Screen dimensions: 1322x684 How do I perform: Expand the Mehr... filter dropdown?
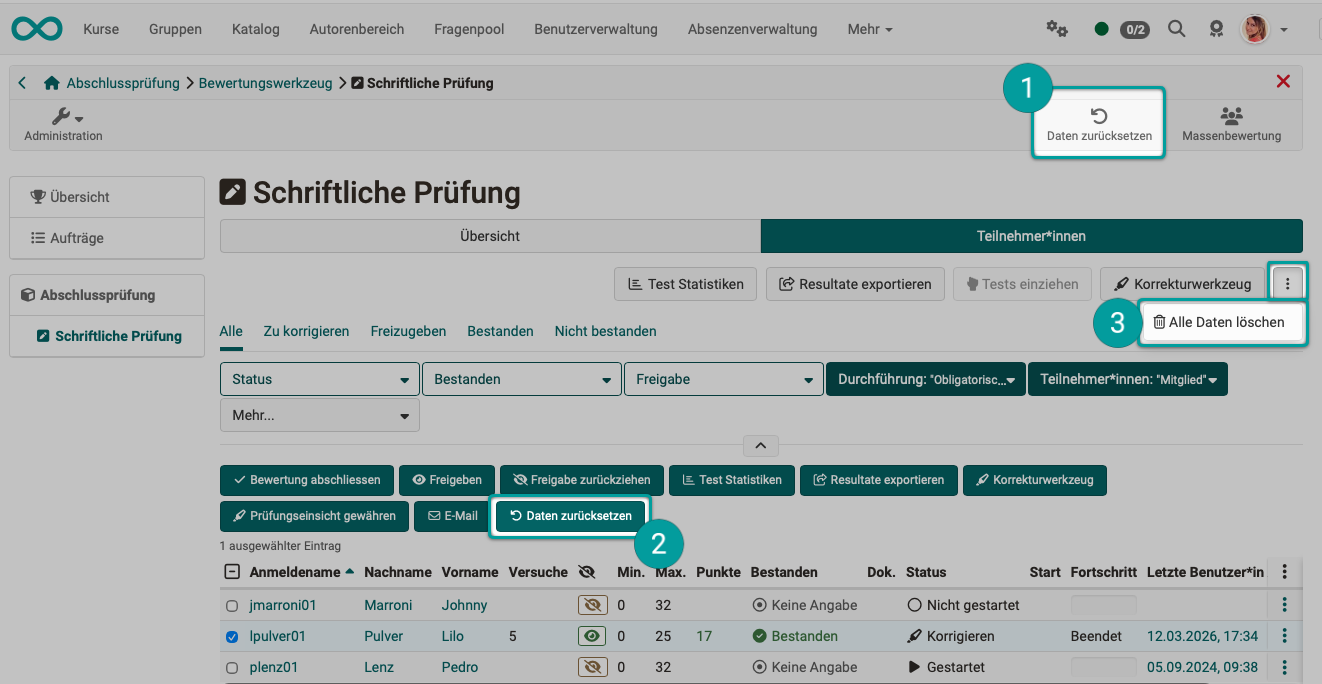[x=319, y=415]
